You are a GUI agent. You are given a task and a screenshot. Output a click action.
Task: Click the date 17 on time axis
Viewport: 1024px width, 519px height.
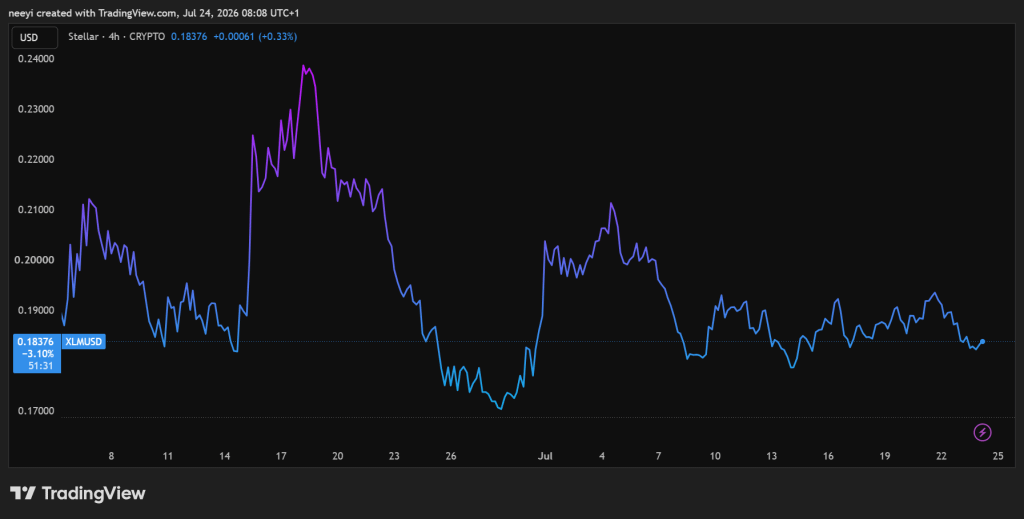tap(281, 456)
